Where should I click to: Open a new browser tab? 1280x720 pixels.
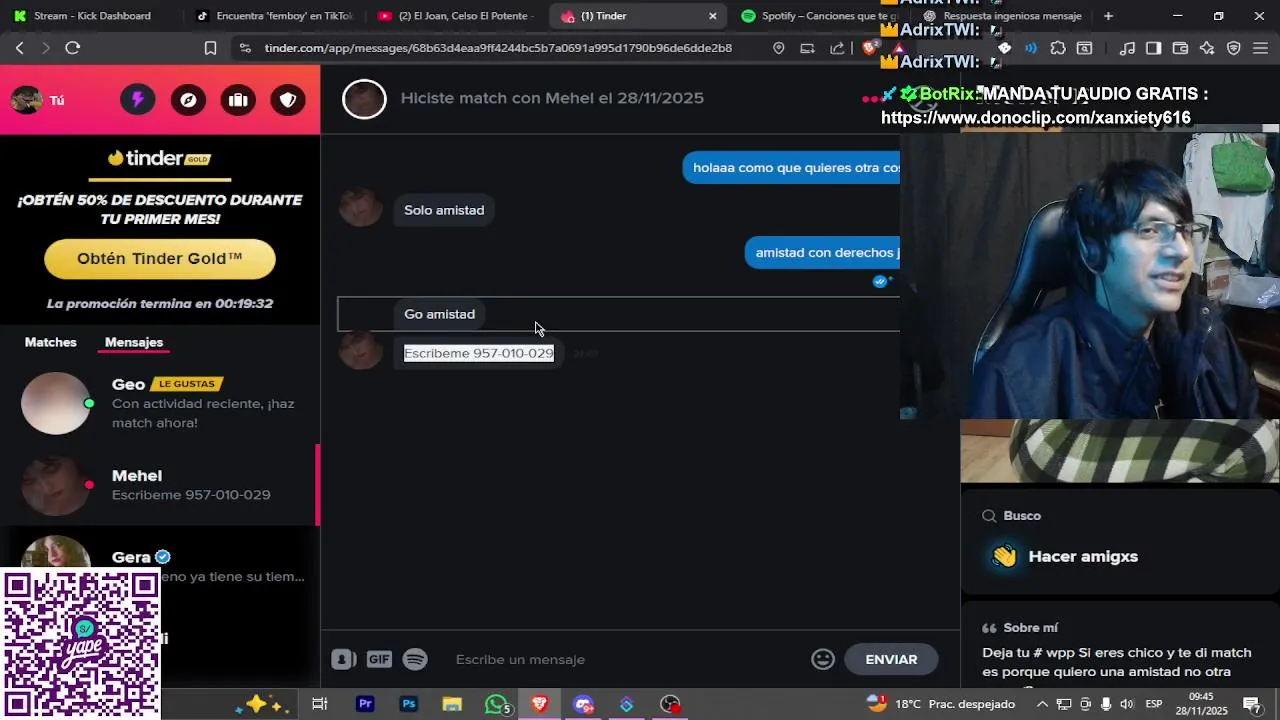click(1108, 16)
